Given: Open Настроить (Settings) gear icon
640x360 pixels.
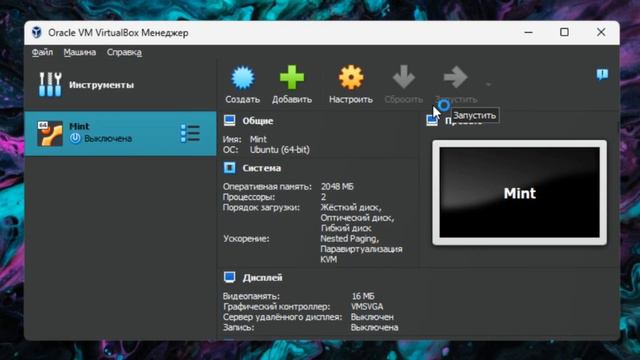Looking at the screenshot, I should 351,77.
